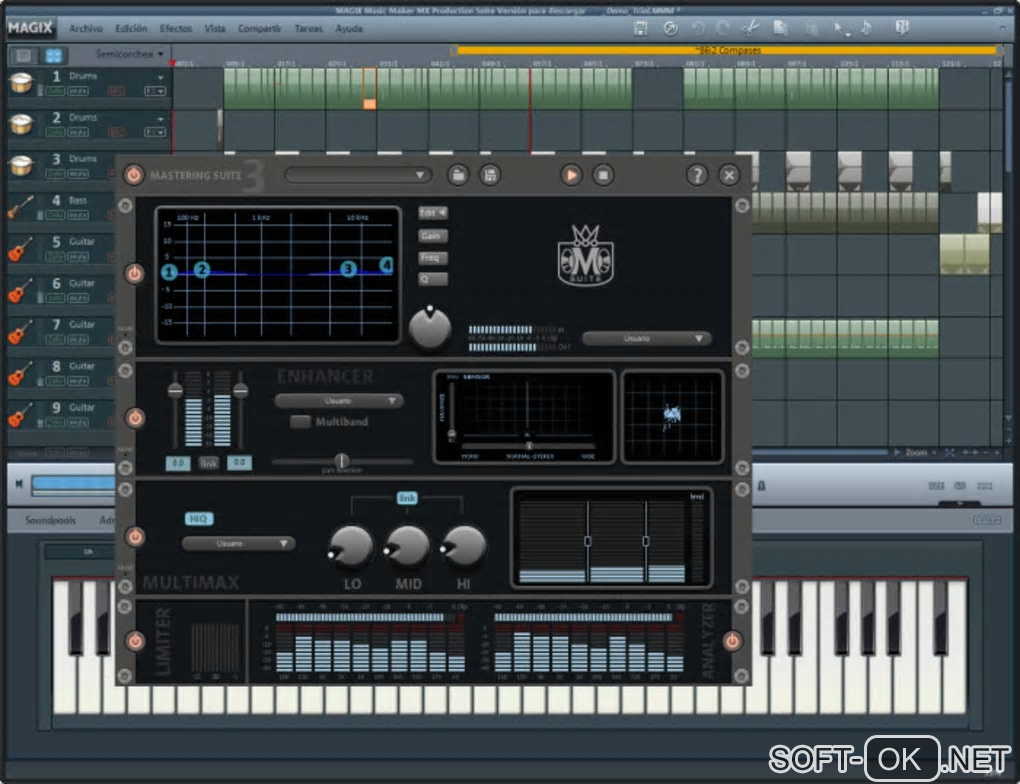1020x784 pixels.
Task: Open track 1 FX dropdown
Action: pos(155,91)
